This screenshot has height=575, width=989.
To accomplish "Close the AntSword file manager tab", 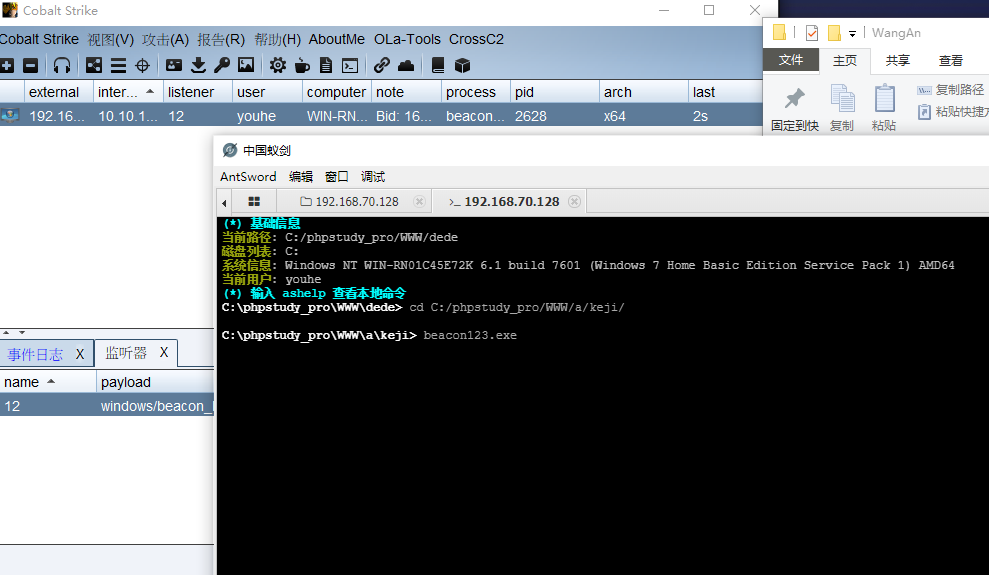I will [419, 202].
